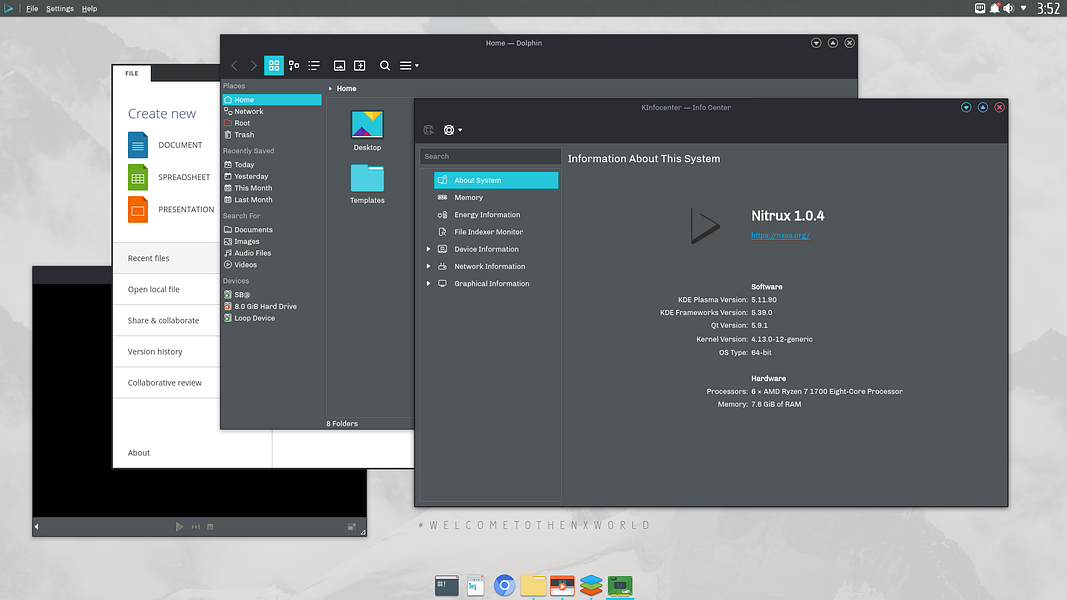
Task: Expand the Device Information tree node
Action: (428, 249)
